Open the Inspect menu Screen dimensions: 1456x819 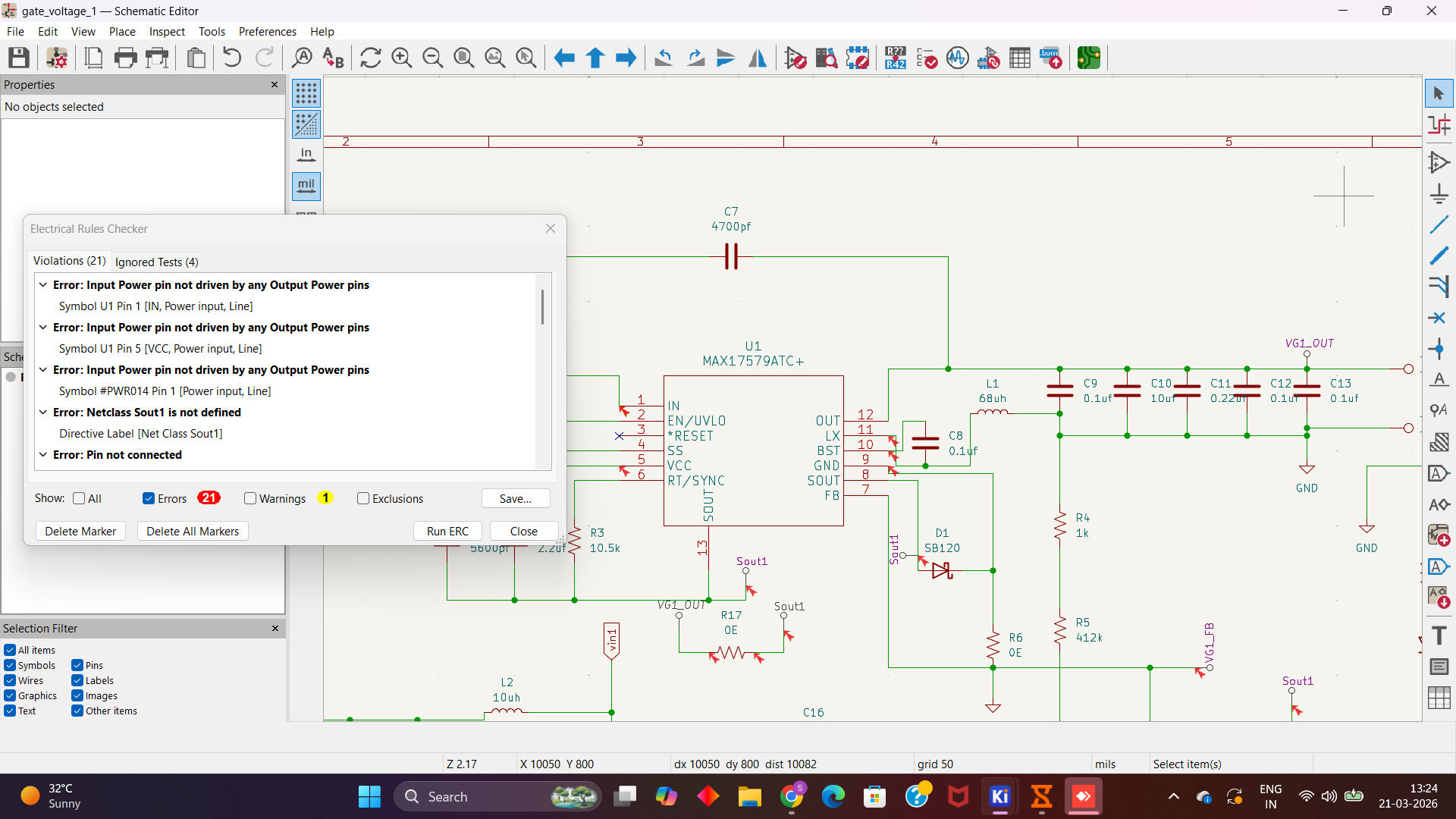167,31
